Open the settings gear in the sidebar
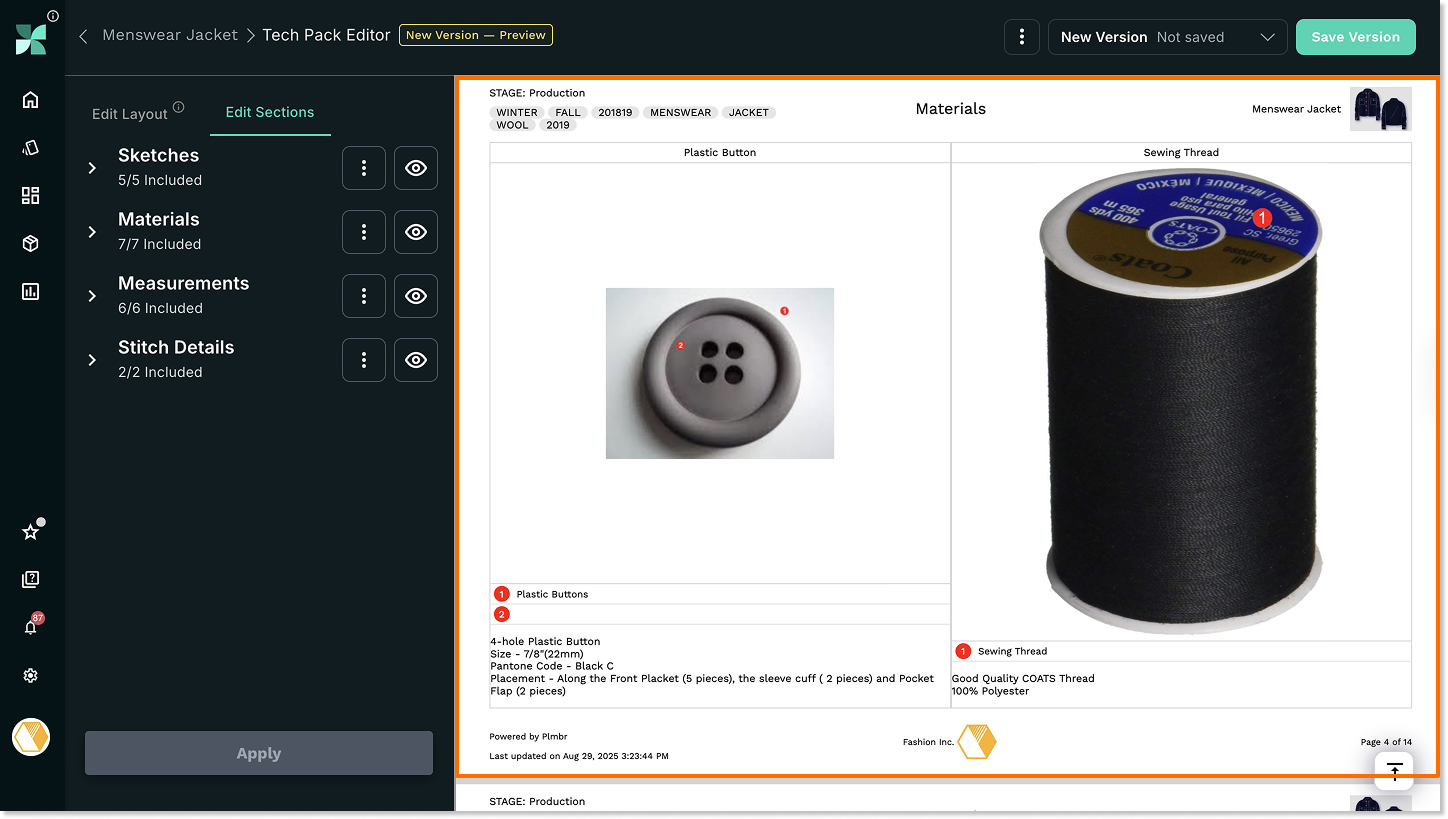 pyautogui.click(x=30, y=676)
